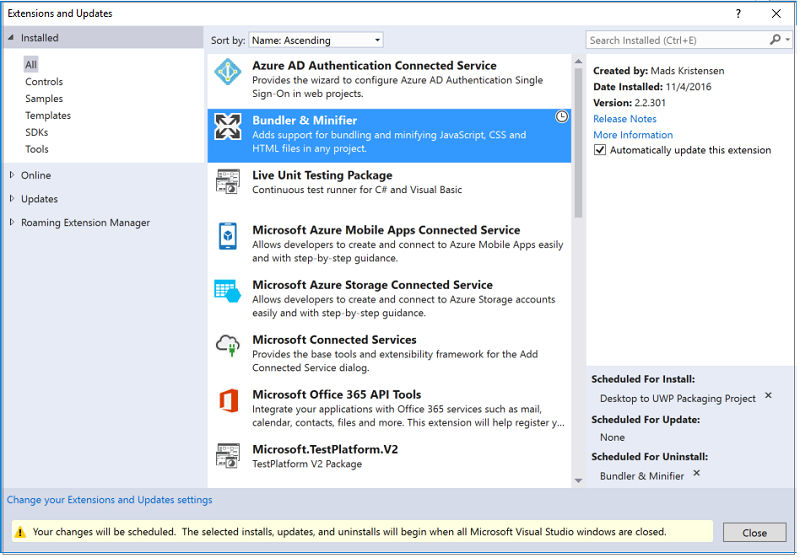Select Microsoft Azure Mobile Apps Connected Service title
This screenshot has height=558, width=800.
pyautogui.click(x=386, y=230)
